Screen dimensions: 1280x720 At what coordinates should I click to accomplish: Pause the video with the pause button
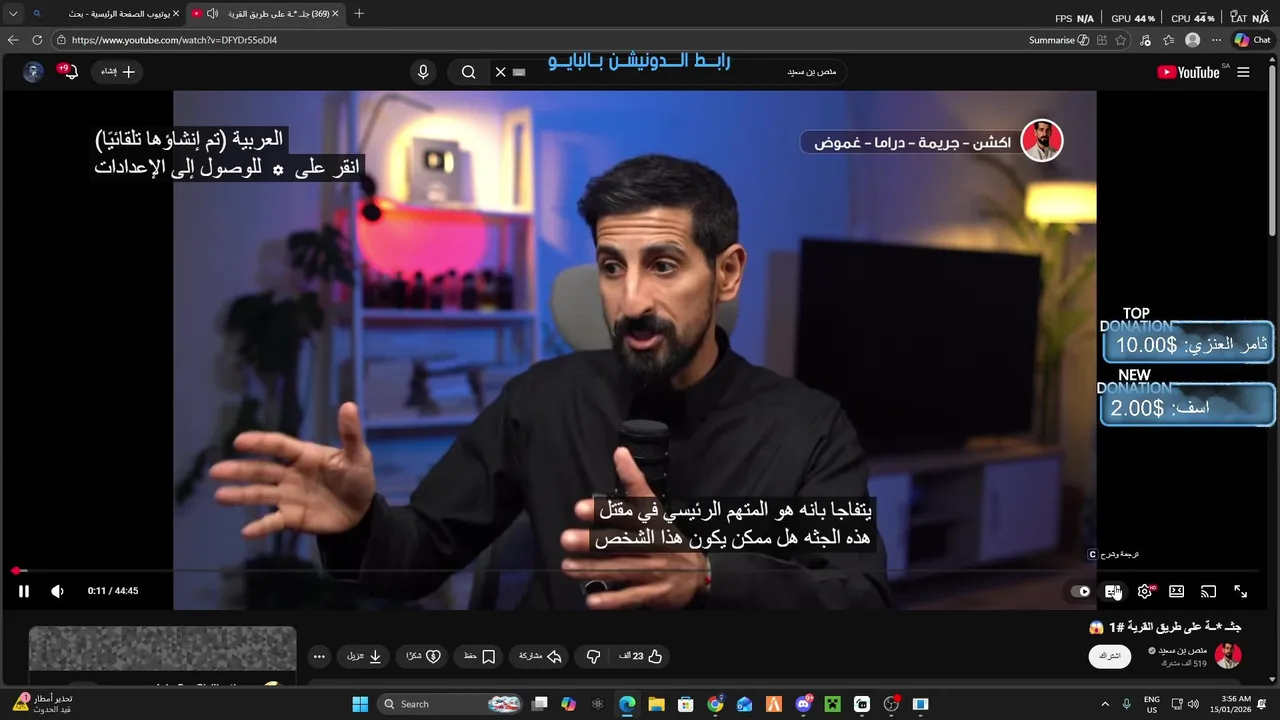(24, 591)
